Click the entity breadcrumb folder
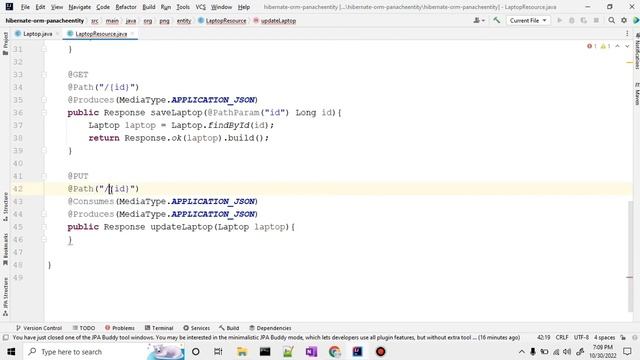Image resolution: width=640 pixels, height=360 pixels. tap(184, 20)
